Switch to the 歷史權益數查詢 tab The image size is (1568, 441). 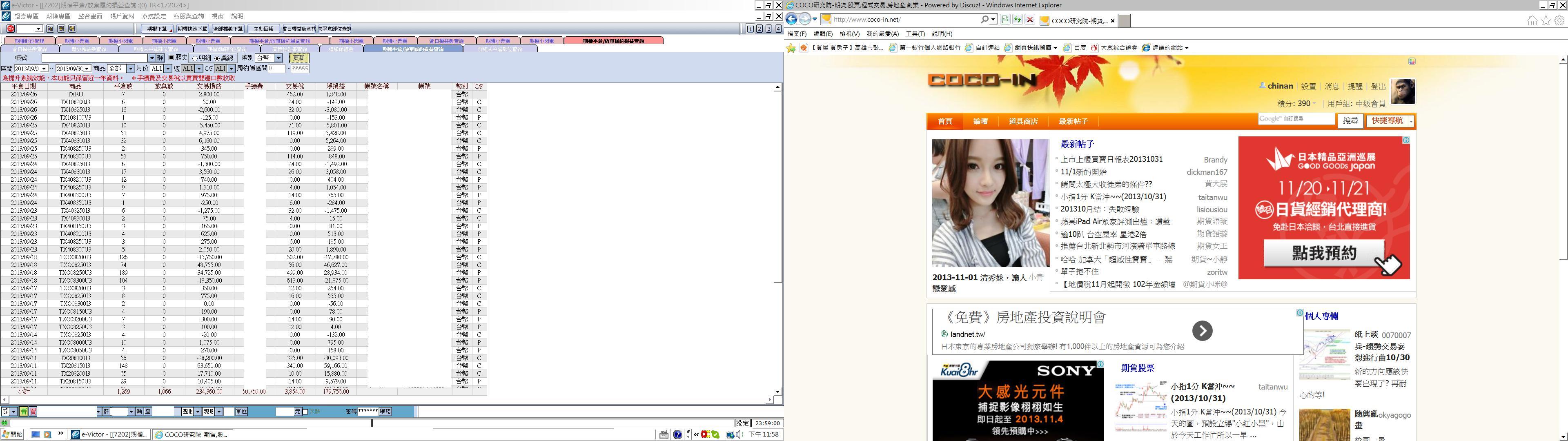pos(89,49)
